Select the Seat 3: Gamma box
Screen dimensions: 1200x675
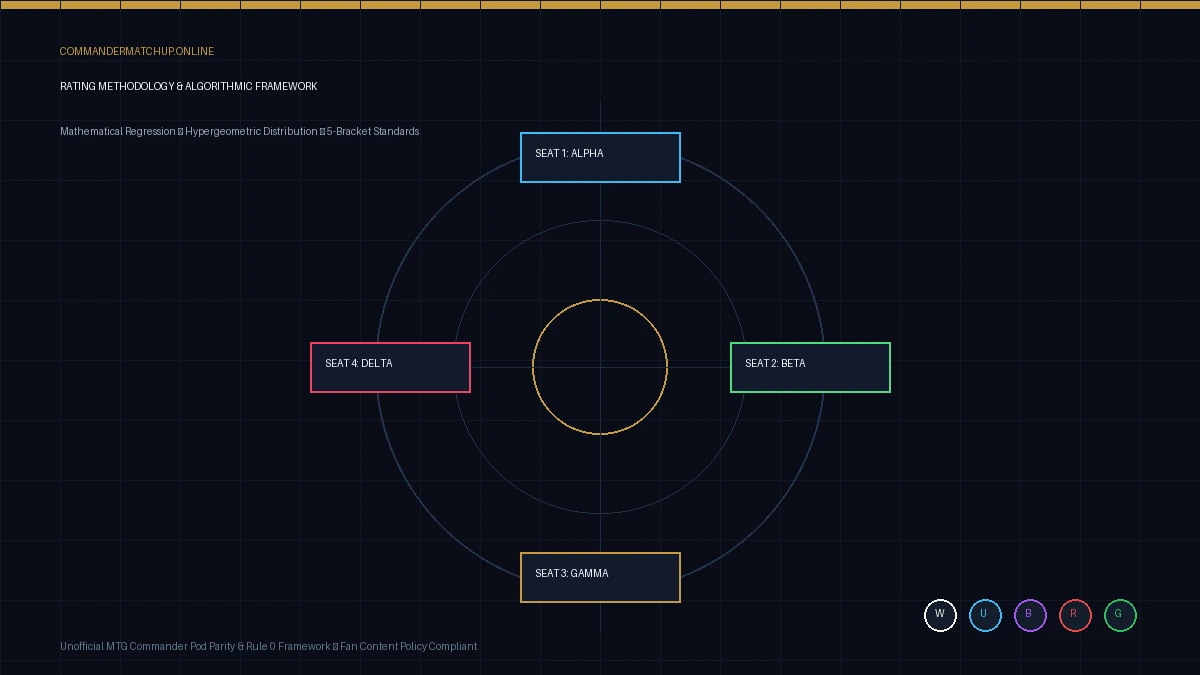tap(600, 577)
